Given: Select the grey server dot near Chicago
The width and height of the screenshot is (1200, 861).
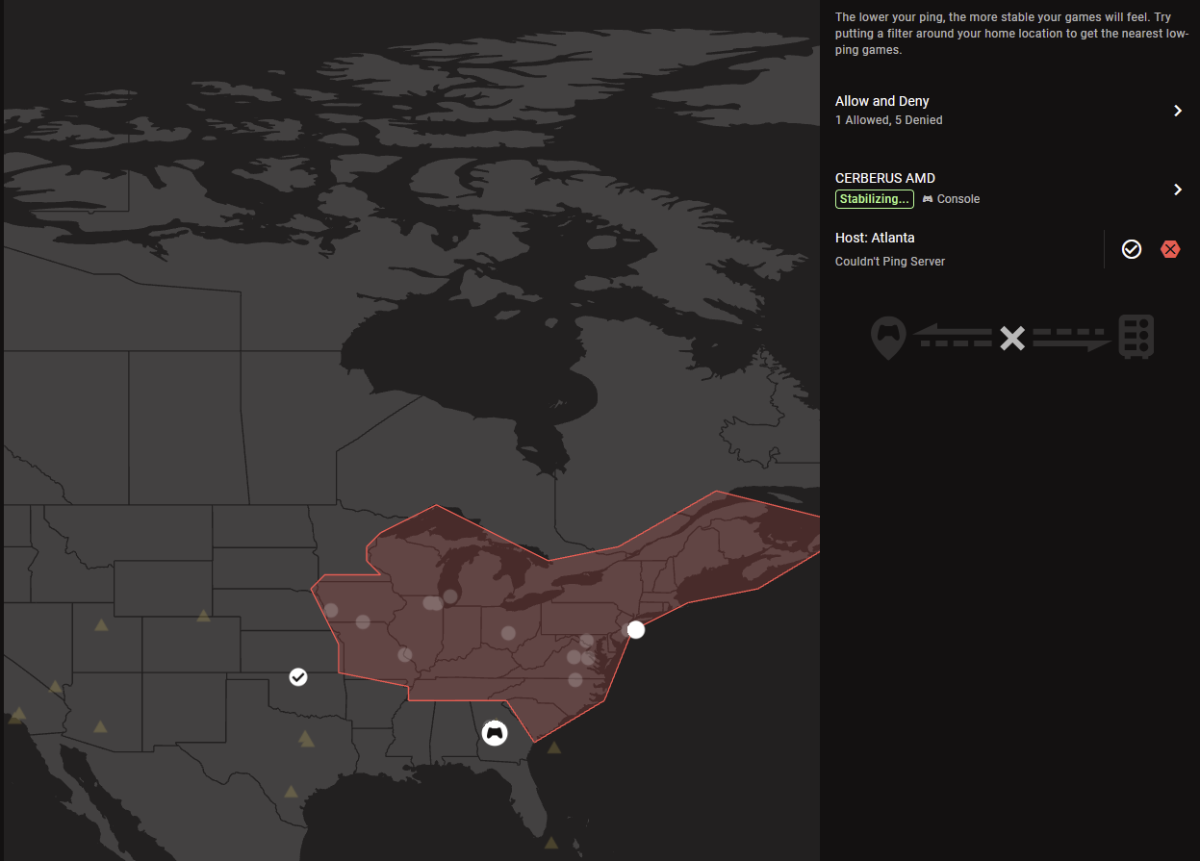Looking at the screenshot, I should coord(450,597).
